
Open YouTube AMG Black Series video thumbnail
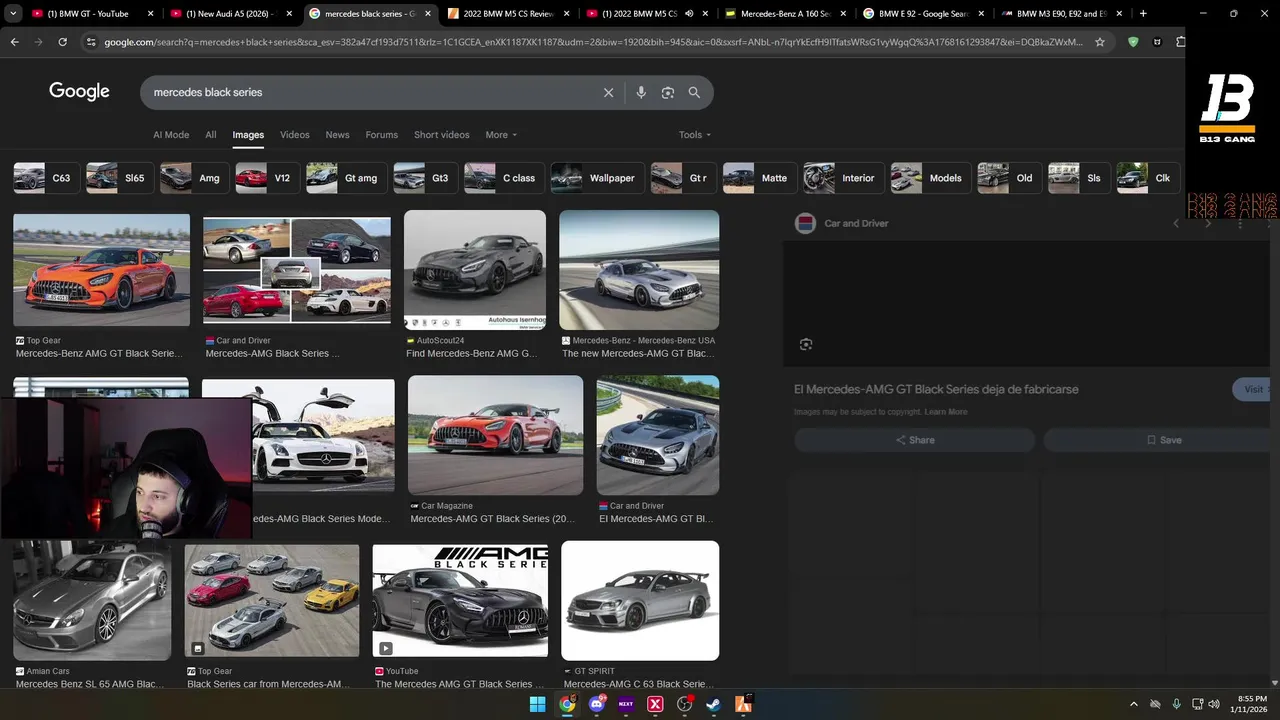tap(460, 601)
